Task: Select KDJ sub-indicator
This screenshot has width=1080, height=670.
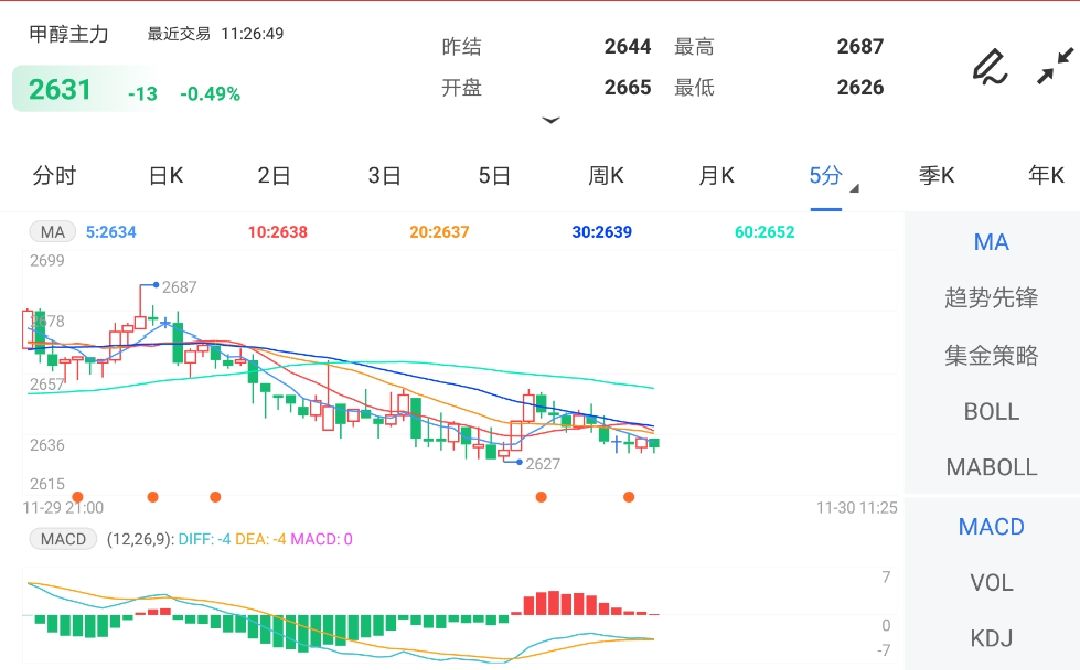Action: 991,638
